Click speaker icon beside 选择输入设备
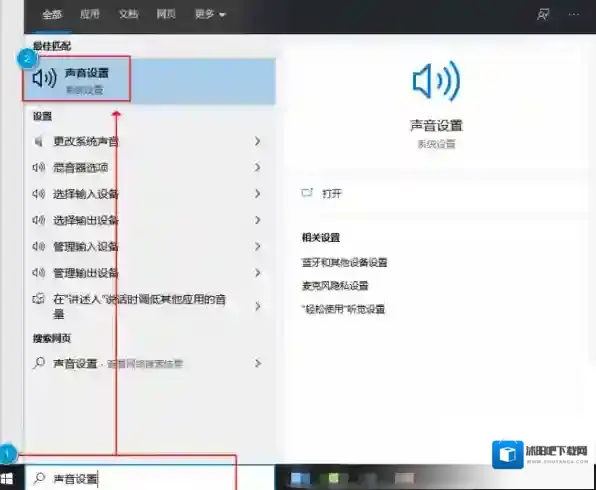596x490 pixels. click(x=38, y=194)
